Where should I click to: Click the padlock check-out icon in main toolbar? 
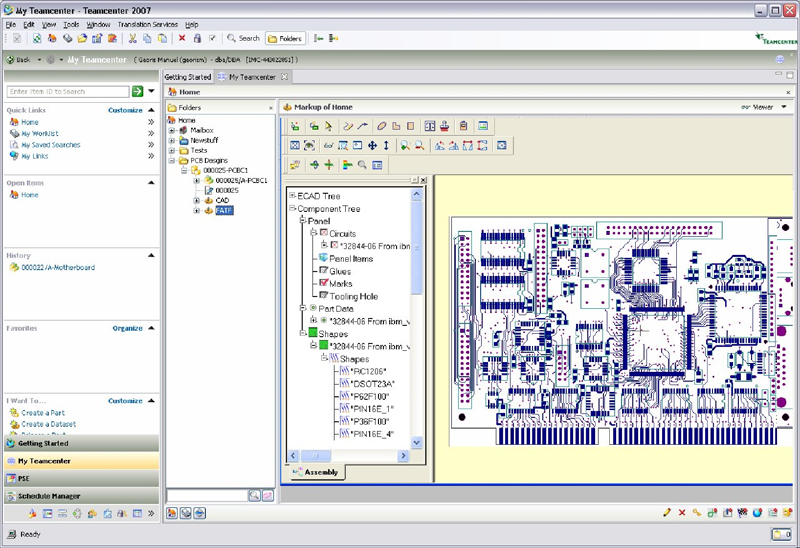point(197,38)
